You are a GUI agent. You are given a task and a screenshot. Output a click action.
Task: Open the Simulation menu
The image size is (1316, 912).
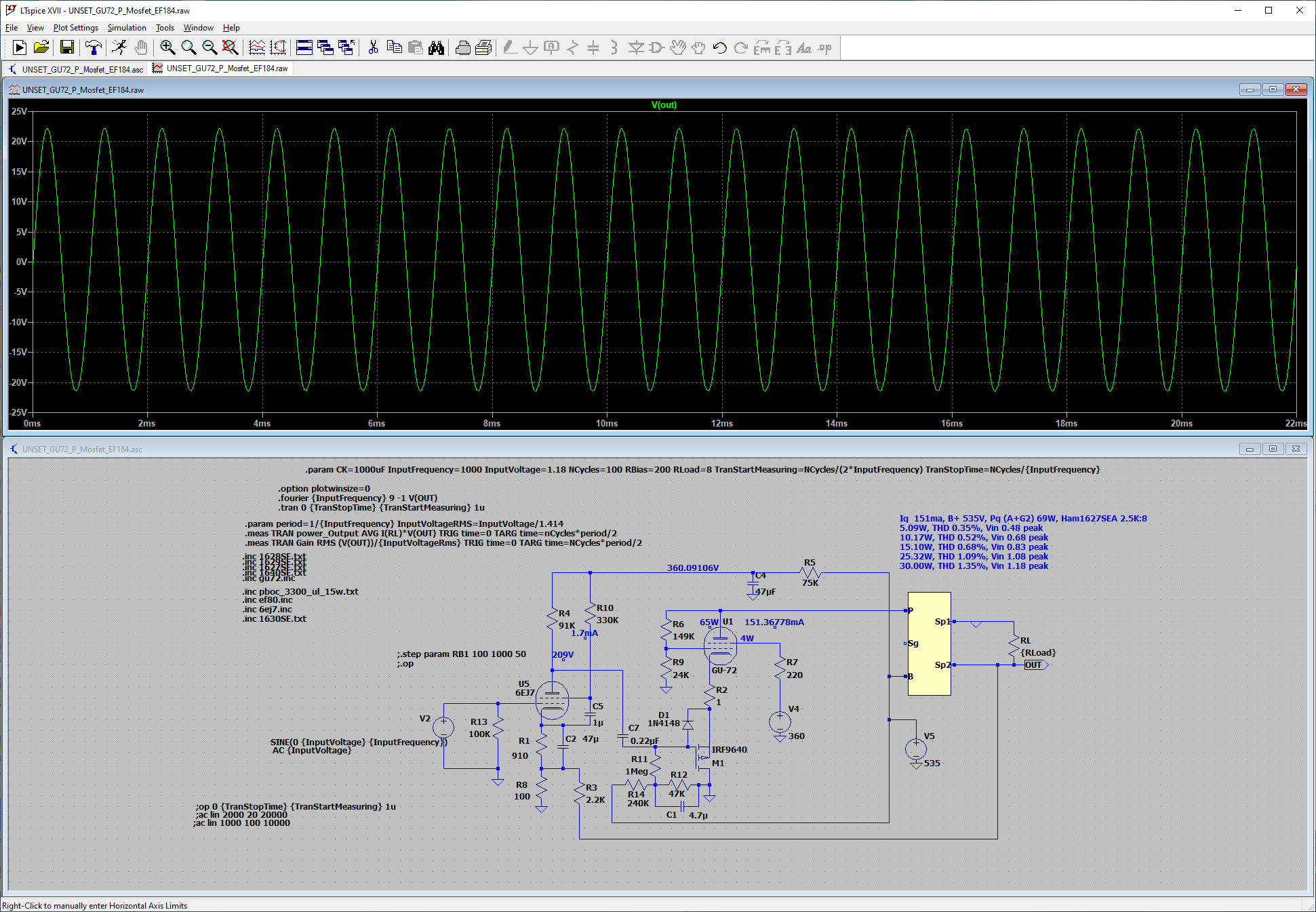[x=127, y=28]
